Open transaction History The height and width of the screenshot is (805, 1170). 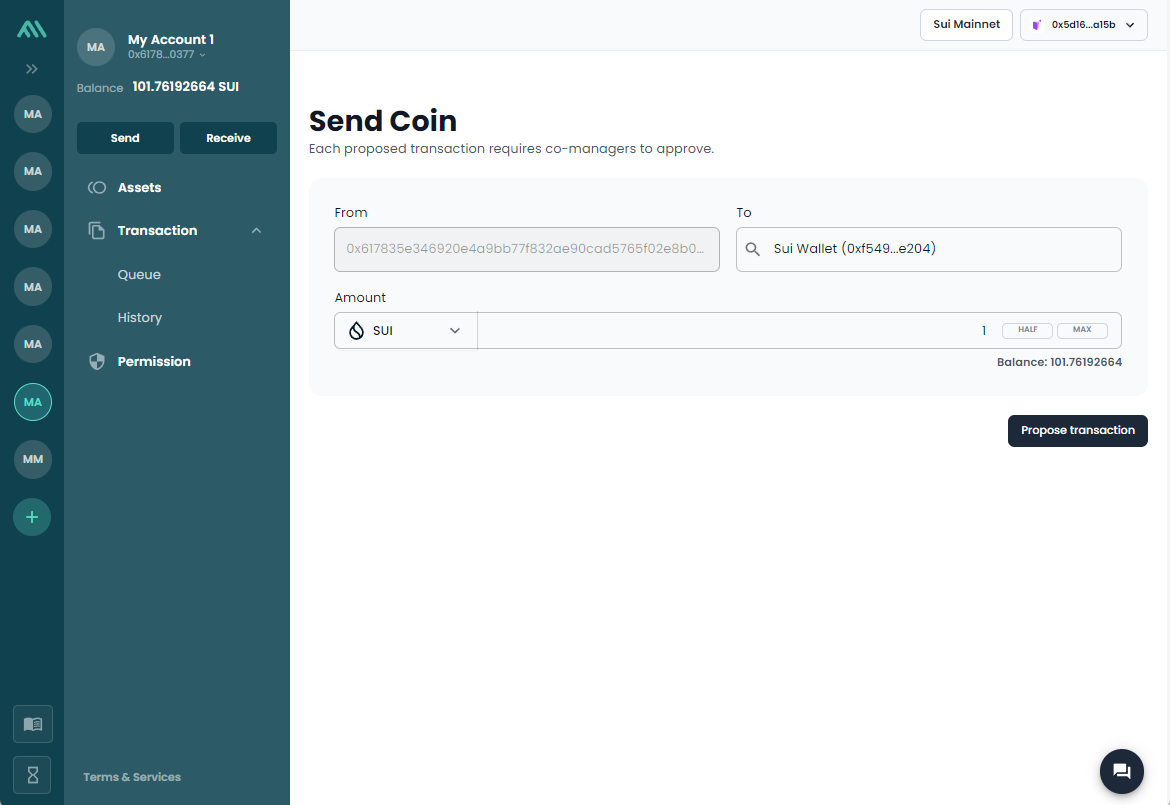coord(139,318)
